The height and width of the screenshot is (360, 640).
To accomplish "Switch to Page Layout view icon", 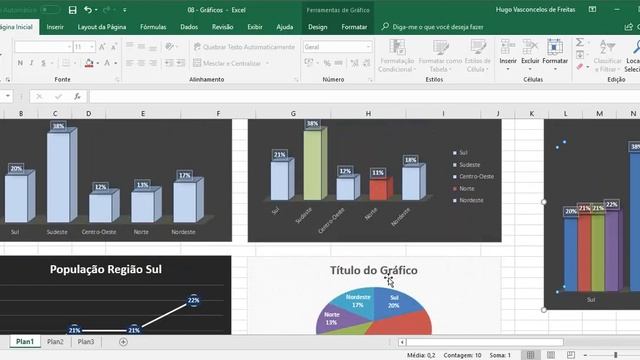I will [x=551, y=355].
